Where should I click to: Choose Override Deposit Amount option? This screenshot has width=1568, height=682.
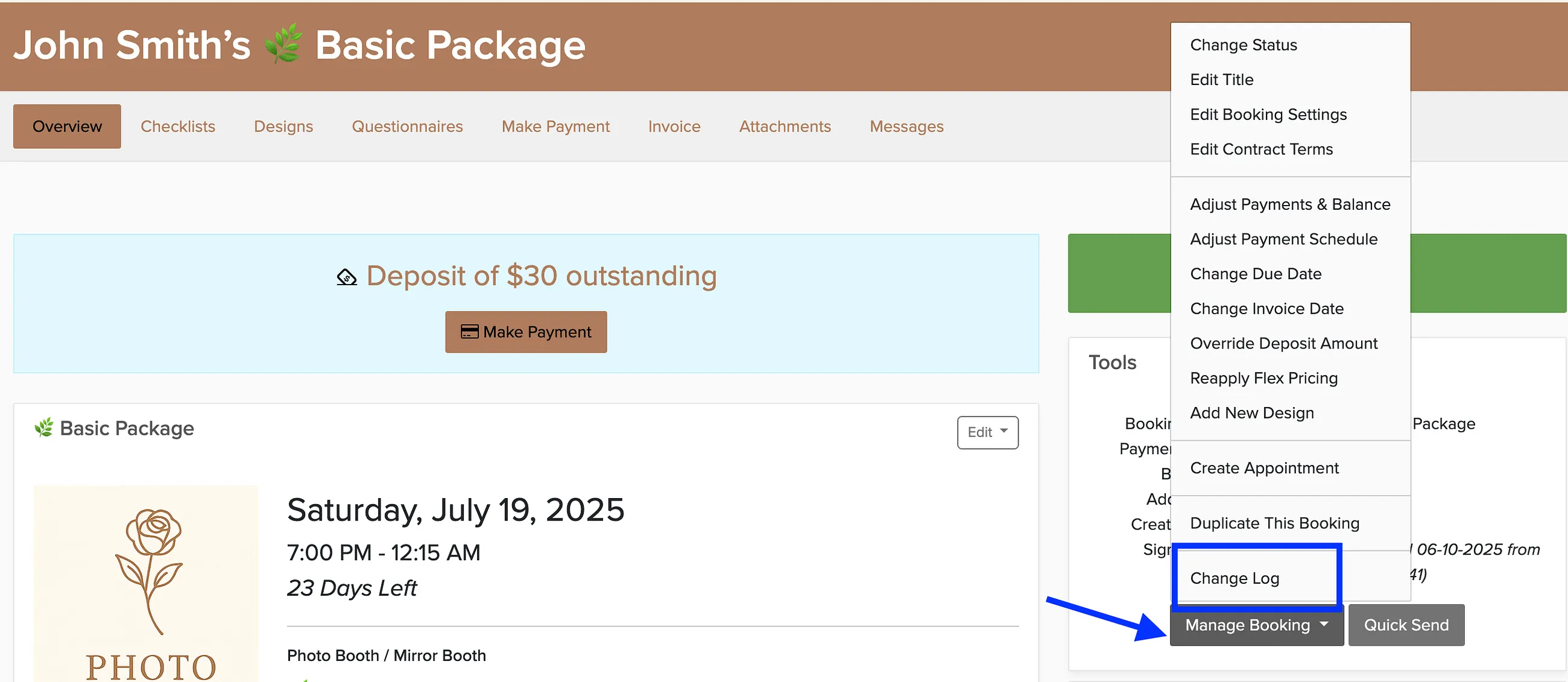[x=1284, y=344]
